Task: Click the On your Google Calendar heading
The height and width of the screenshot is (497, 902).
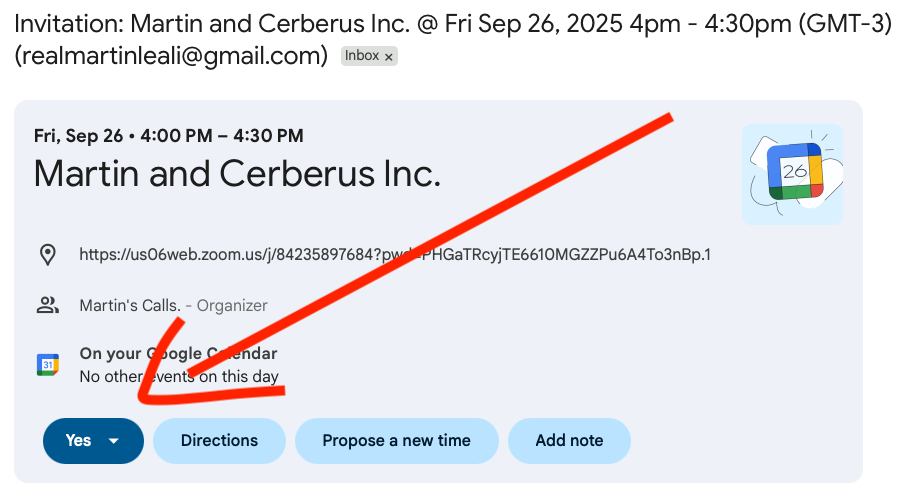Action: pyautogui.click(x=178, y=354)
